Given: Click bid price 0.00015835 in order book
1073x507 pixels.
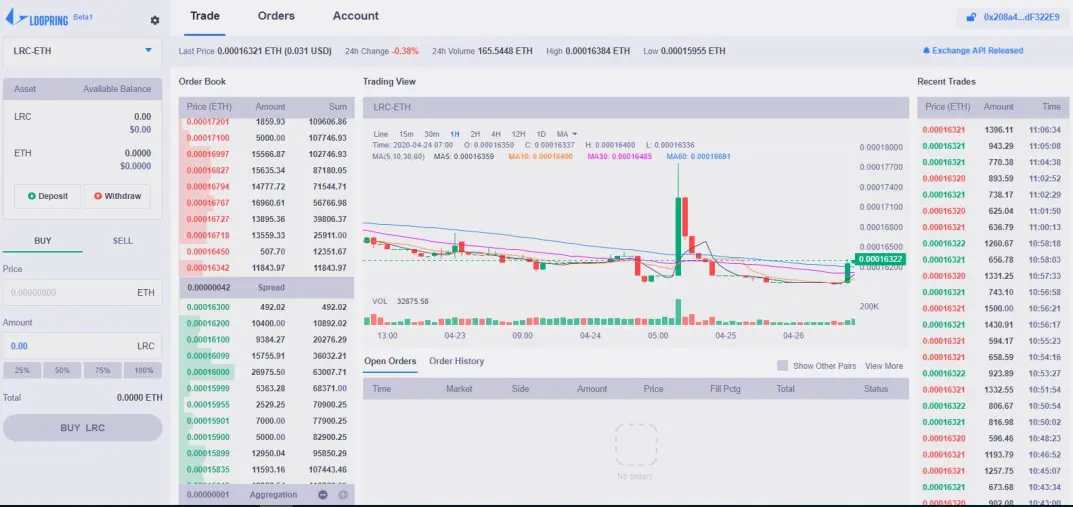Looking at the screenshot, I should pyautogui.click(x=208, y=469).
